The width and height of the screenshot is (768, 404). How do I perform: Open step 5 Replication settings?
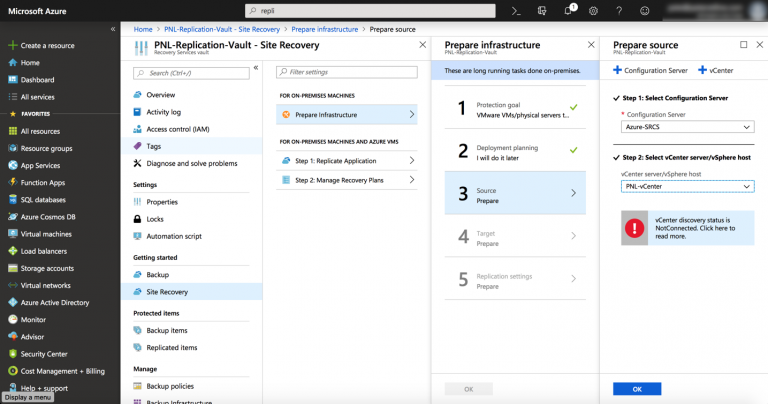(515, 279)
